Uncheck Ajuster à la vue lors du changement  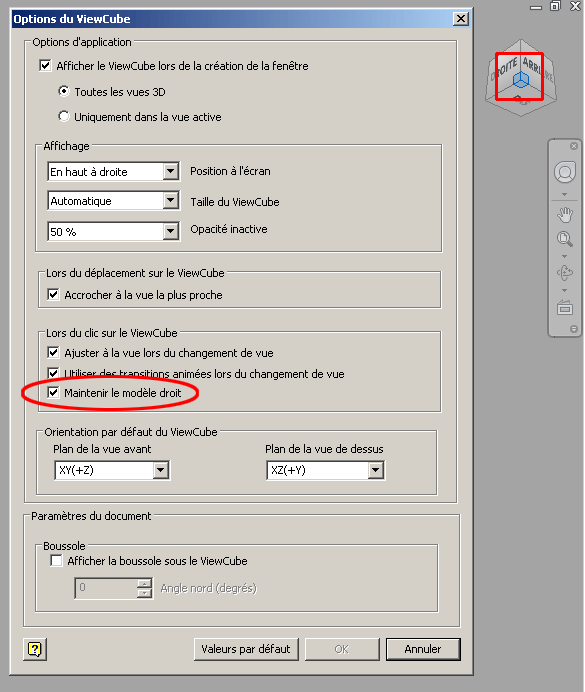(x=53, y=353)
